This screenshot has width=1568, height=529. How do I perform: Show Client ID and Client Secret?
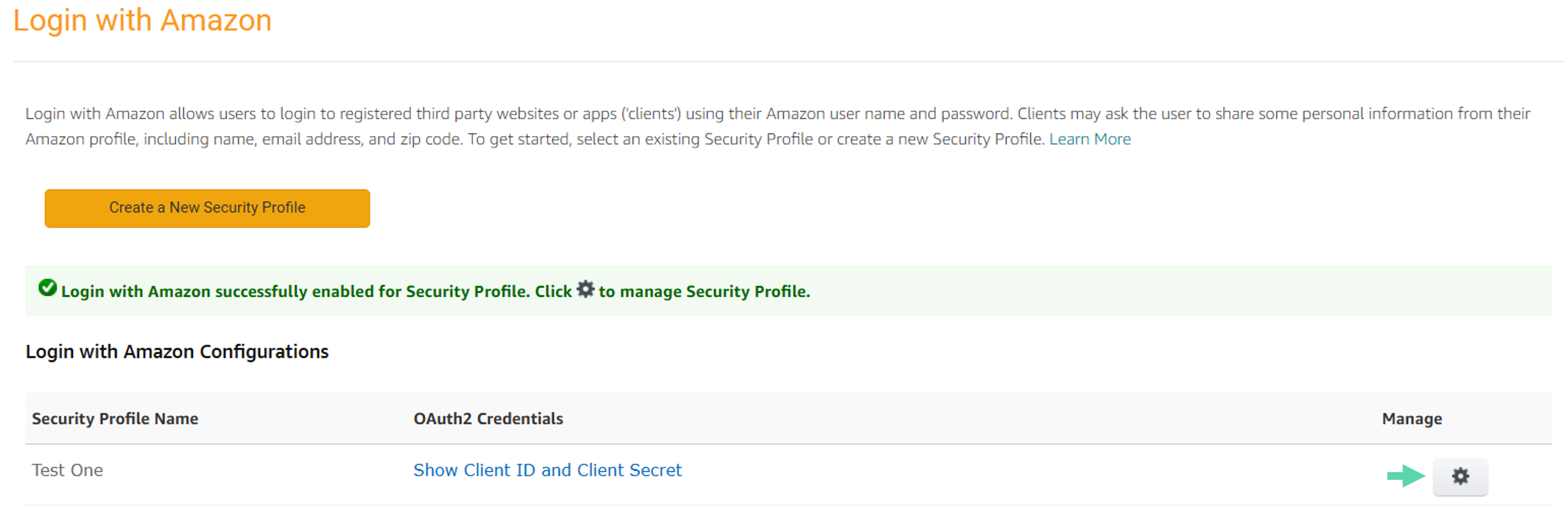[547, 470]
